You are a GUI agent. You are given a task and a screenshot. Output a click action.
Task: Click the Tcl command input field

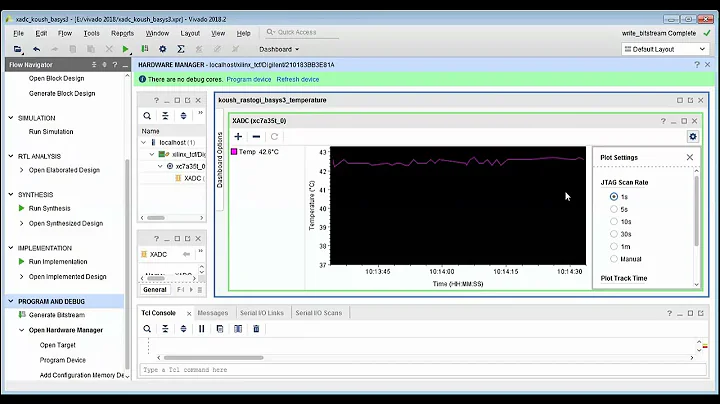click(x=422, y=370)
